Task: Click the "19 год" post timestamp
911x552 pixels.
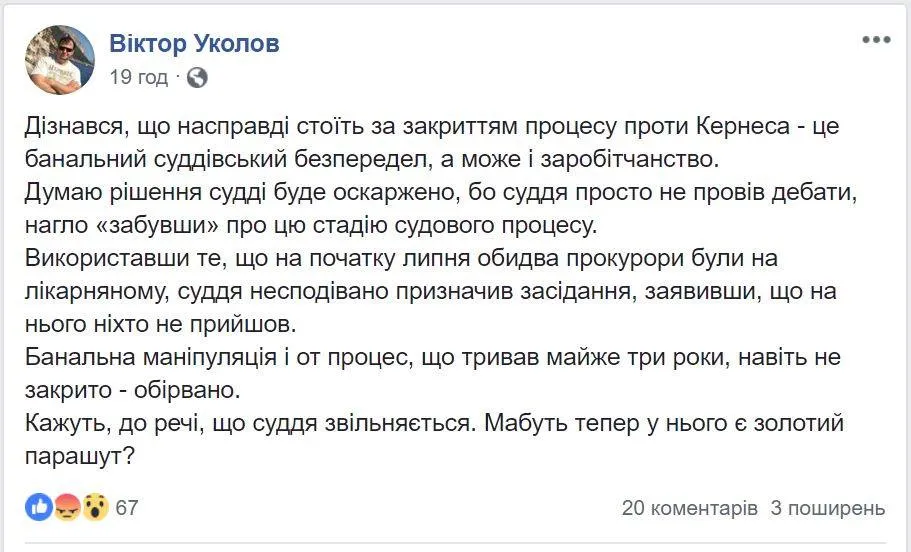Action: [138, 76]
